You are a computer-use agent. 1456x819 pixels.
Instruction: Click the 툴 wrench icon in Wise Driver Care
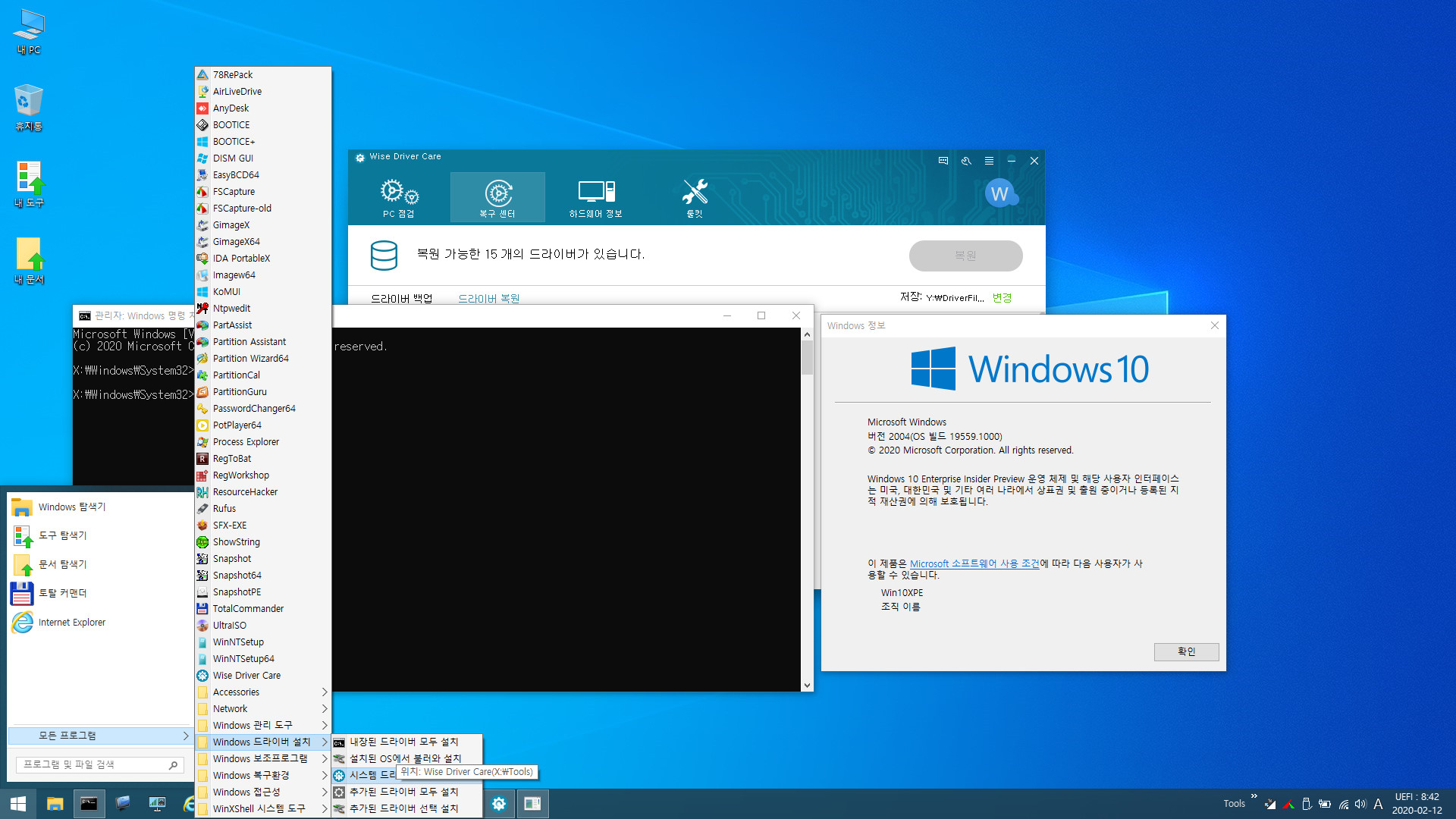pos(696,194)
